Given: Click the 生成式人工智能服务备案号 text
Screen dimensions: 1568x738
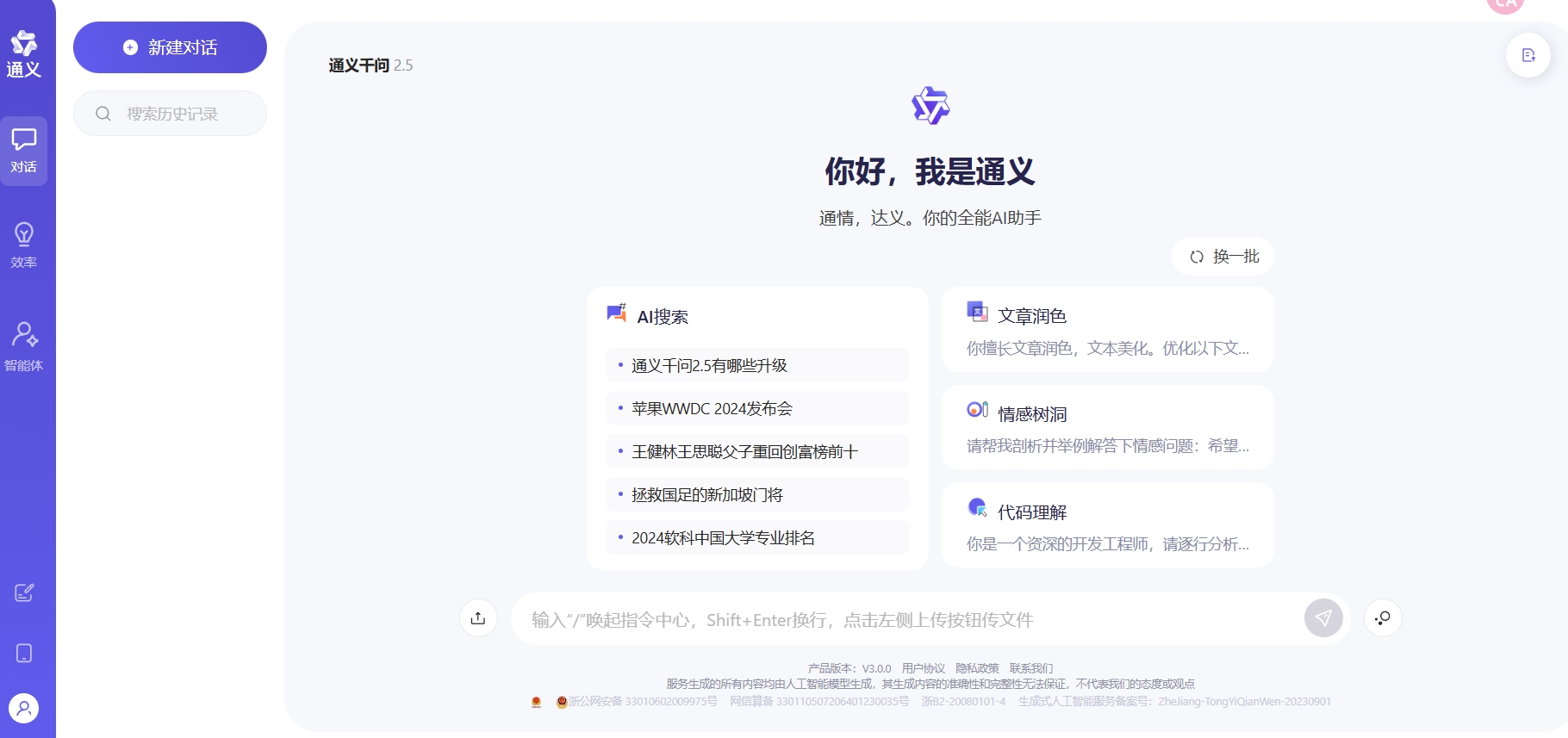Looking at the screenshot, I should pos(1174,702).
